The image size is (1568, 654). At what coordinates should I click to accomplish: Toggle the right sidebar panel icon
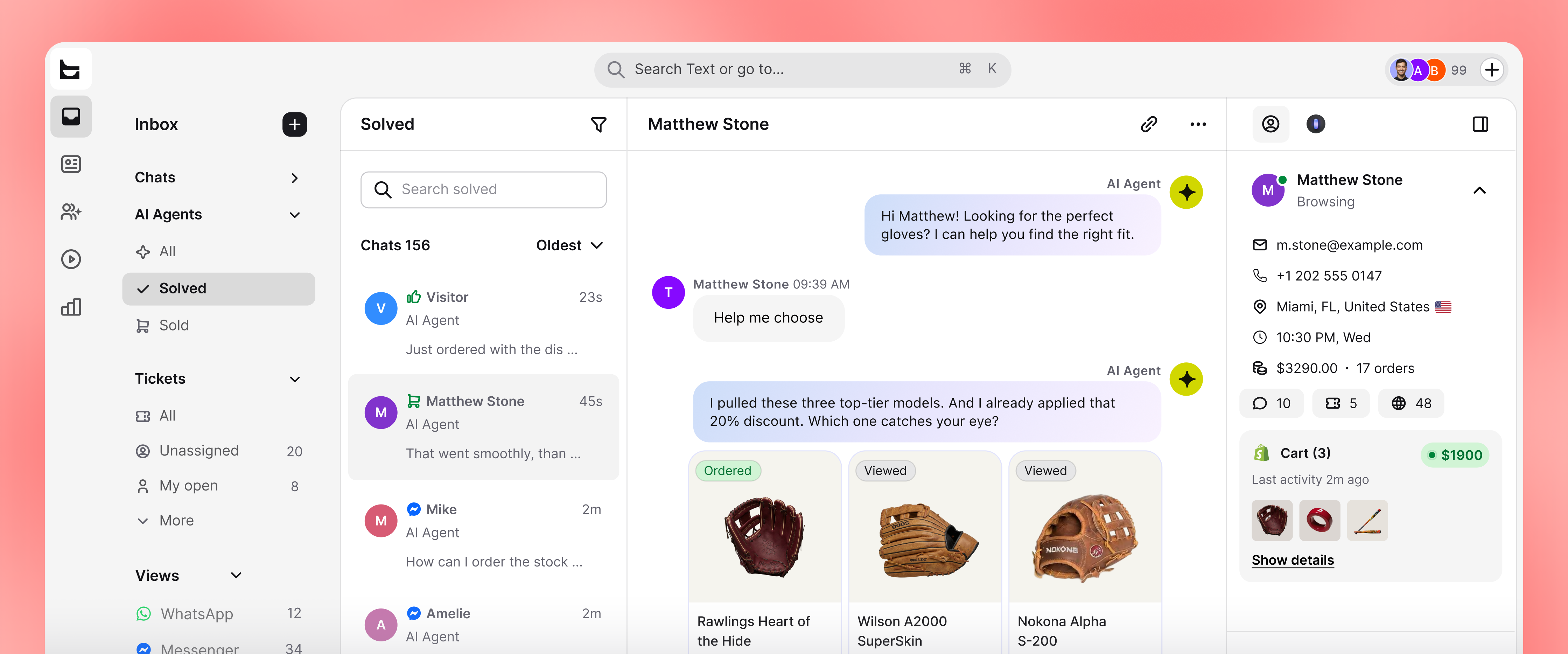click(x=1480, y=124)
